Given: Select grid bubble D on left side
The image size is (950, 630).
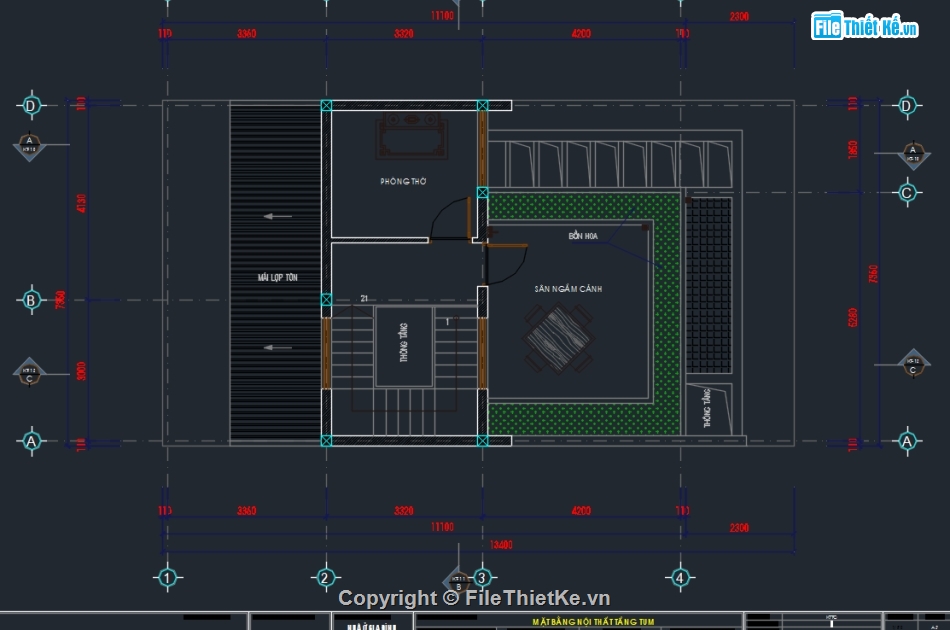Looking at the screenshot, I should [31, 106].
